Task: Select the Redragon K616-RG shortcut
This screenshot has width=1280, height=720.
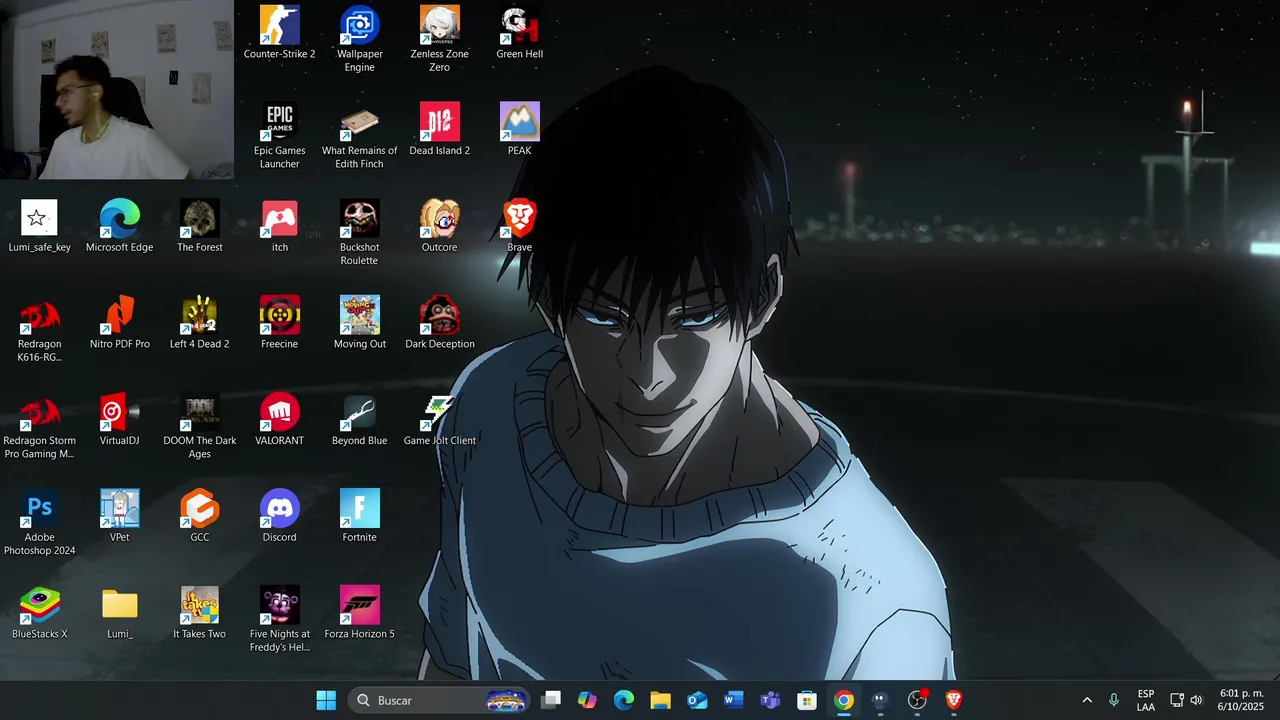Action: click(40, 329)
